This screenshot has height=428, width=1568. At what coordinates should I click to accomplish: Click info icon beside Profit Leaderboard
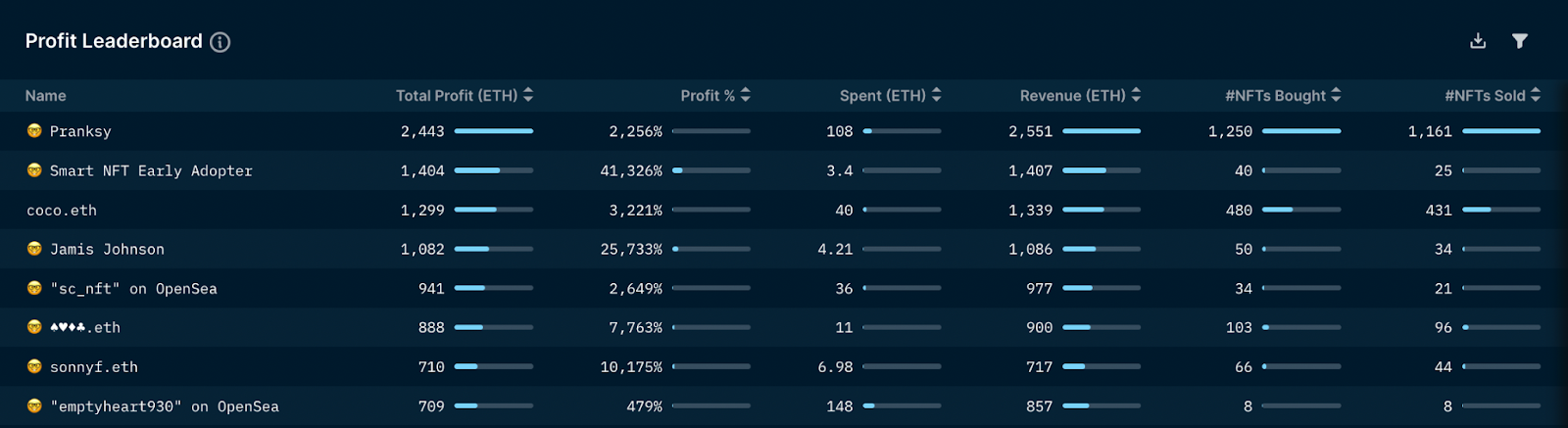(x=220, y=42)
